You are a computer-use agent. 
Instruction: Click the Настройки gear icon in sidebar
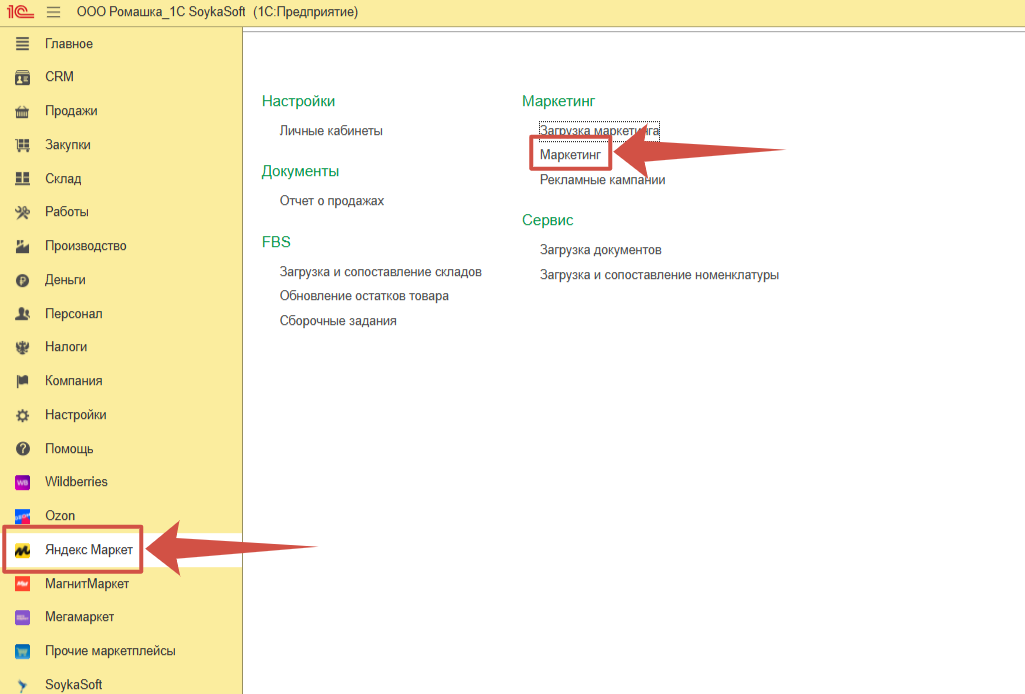(x=22, y=415)
